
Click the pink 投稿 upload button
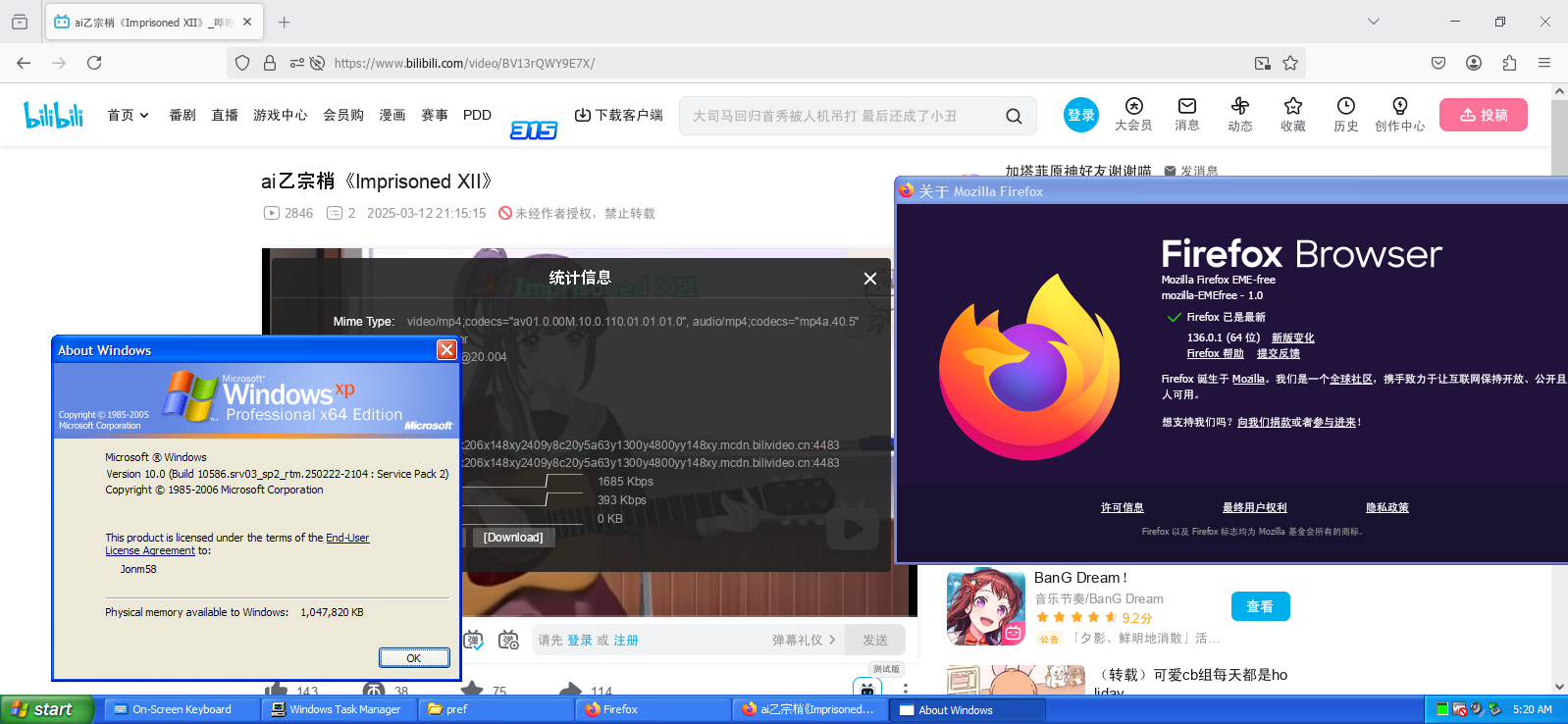[x=1484, y=115]
